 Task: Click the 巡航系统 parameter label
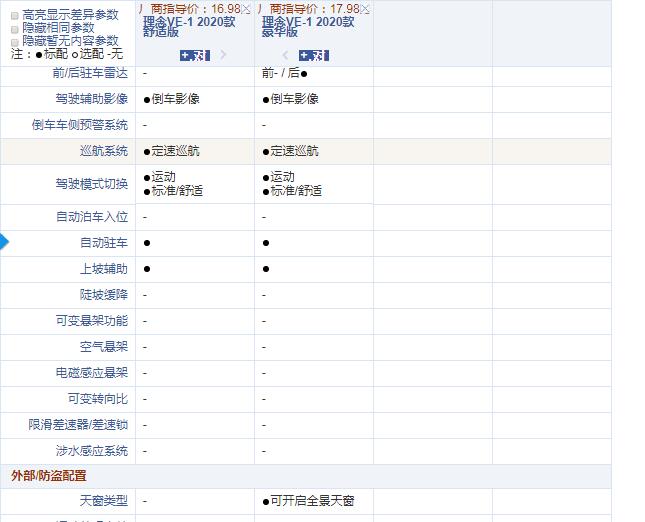pos(104,151)
